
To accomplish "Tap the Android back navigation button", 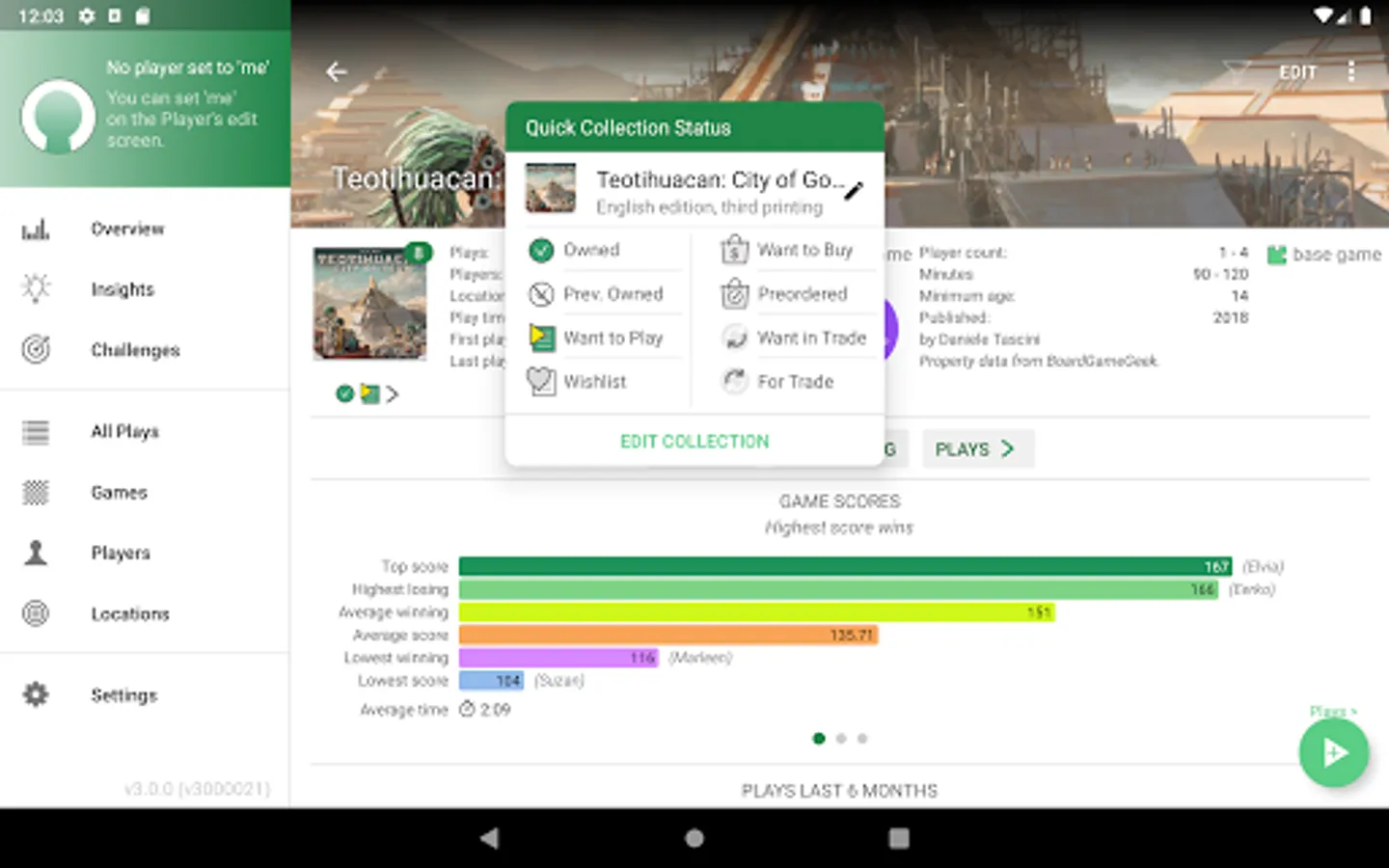I will click(x=489, y=838).
